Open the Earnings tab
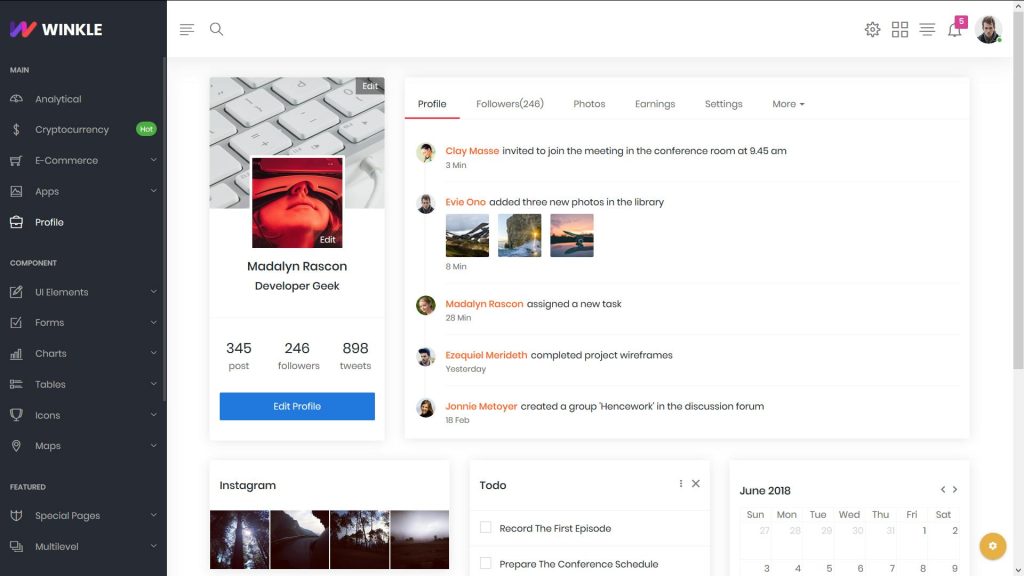This screenshot has height=576, width=1024. (x=655, y=103)
